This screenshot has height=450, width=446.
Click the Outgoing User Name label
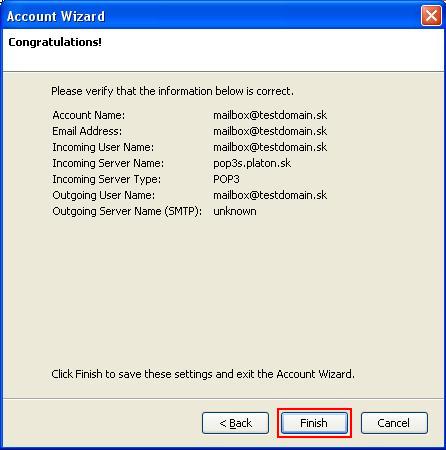point(104,195)
